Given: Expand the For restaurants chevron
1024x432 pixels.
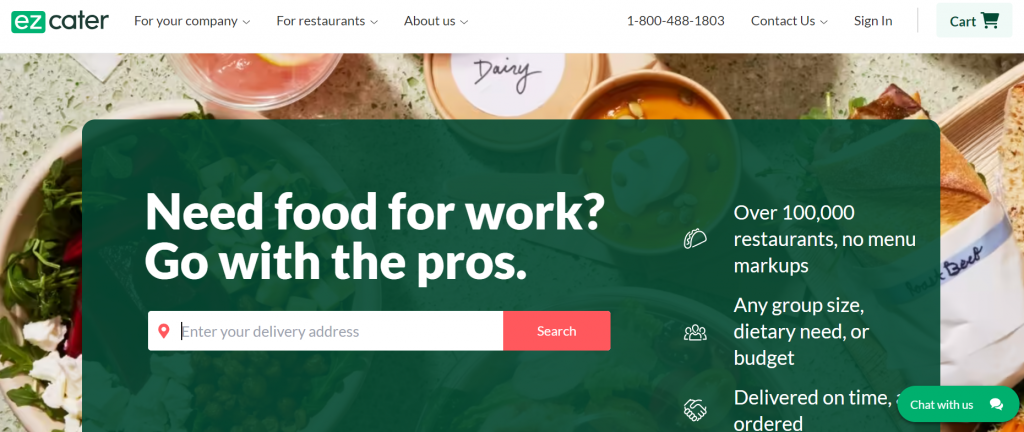Looking at the screenshot, I should click(374, 22).
